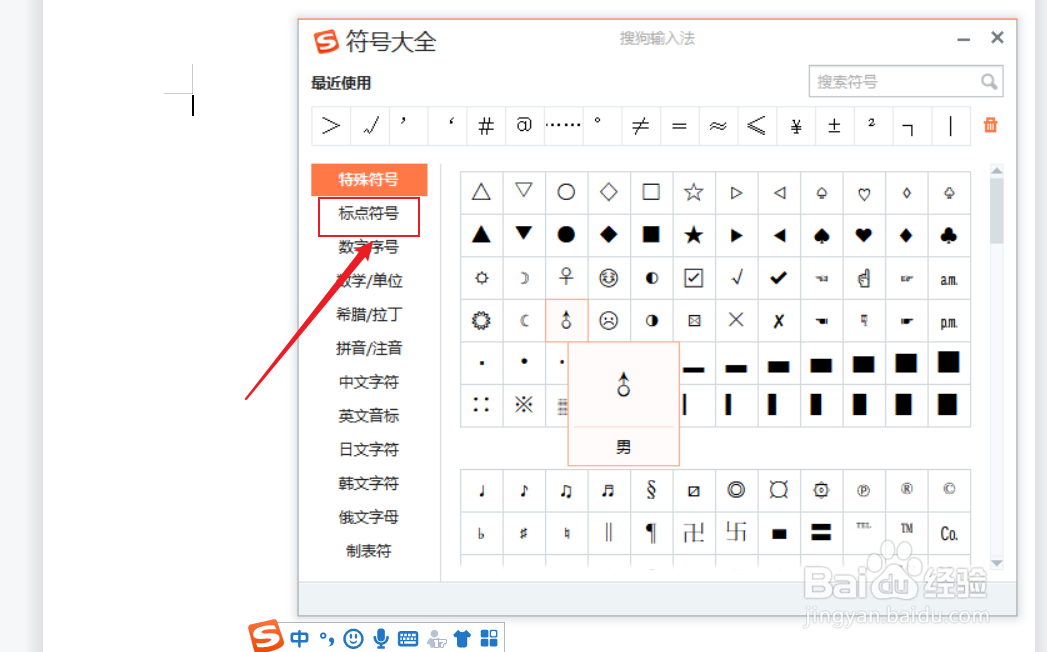This screenshot has height=652, width=1047.
Task: Open voice input with the microphone icon
Action: [x=381, y=637]
